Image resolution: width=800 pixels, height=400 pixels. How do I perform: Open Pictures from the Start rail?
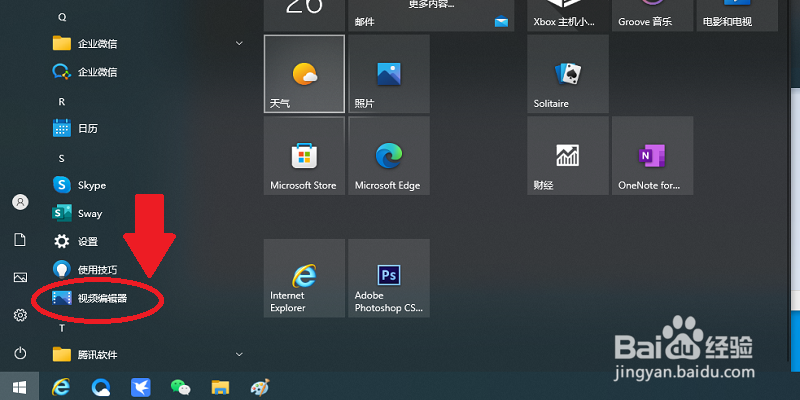click(x=20, y=278)
